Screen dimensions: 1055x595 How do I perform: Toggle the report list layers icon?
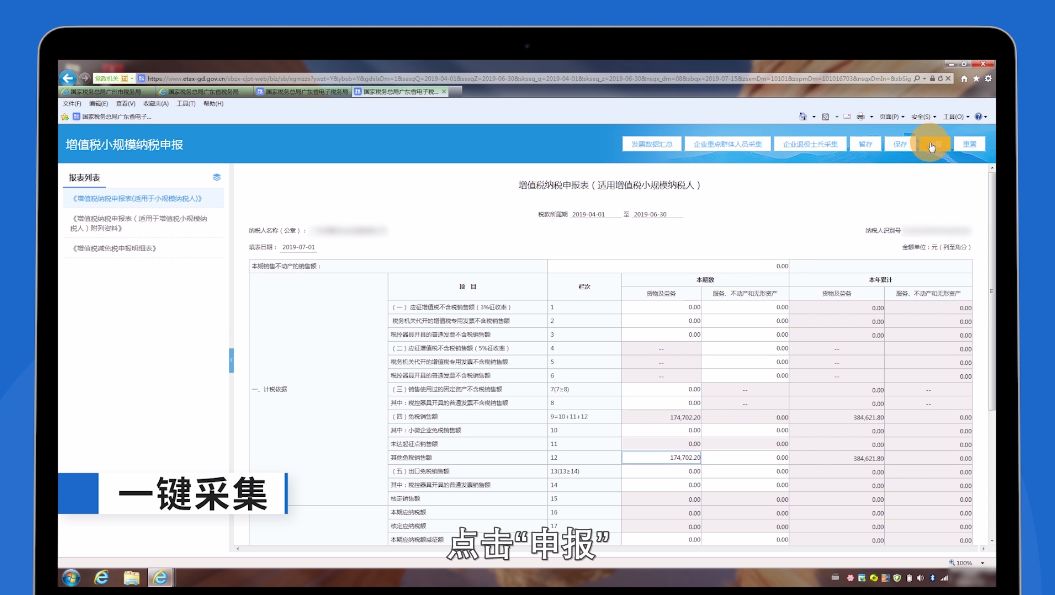click(217, 177)
